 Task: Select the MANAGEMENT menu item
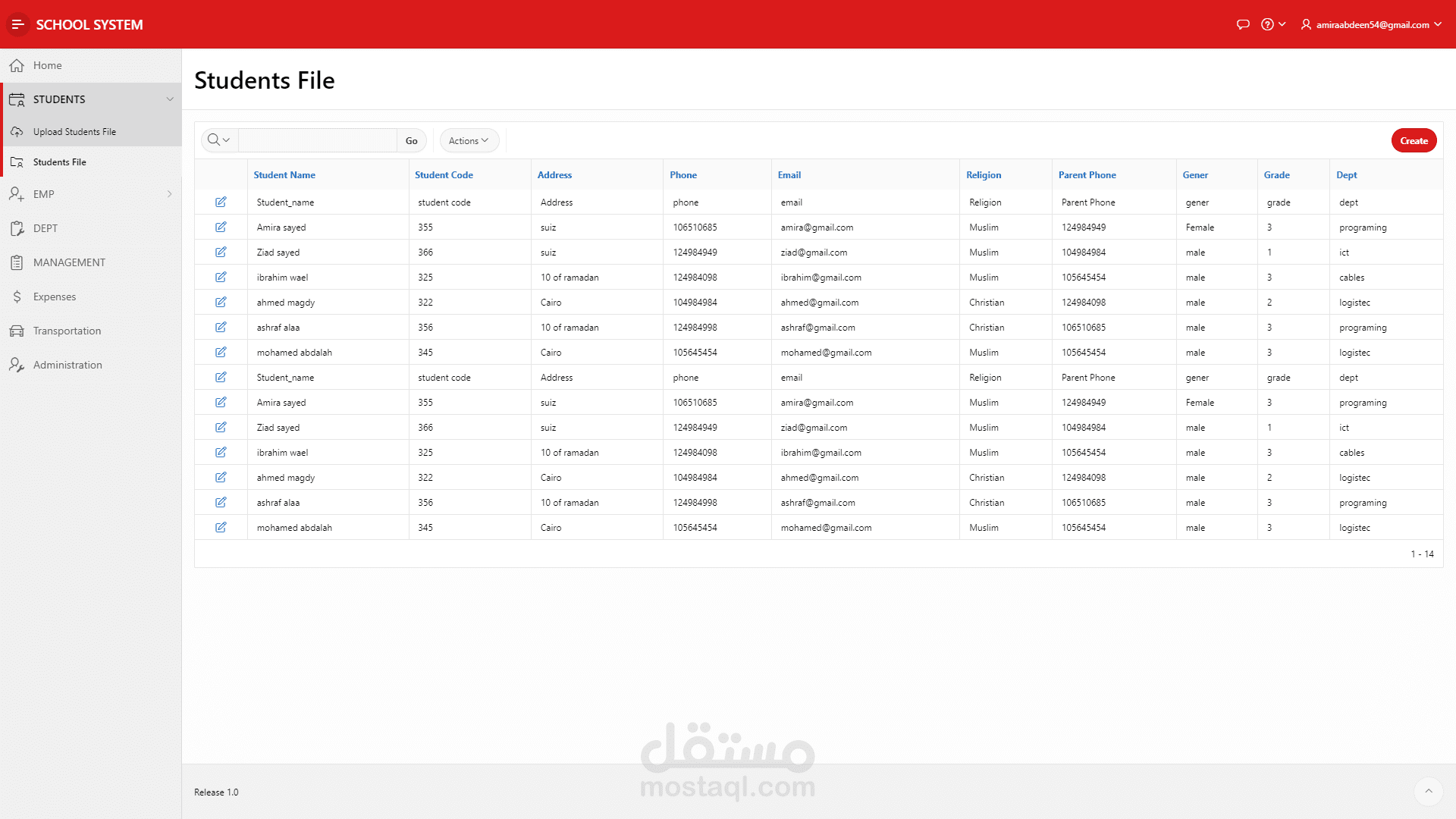[69, 262]
